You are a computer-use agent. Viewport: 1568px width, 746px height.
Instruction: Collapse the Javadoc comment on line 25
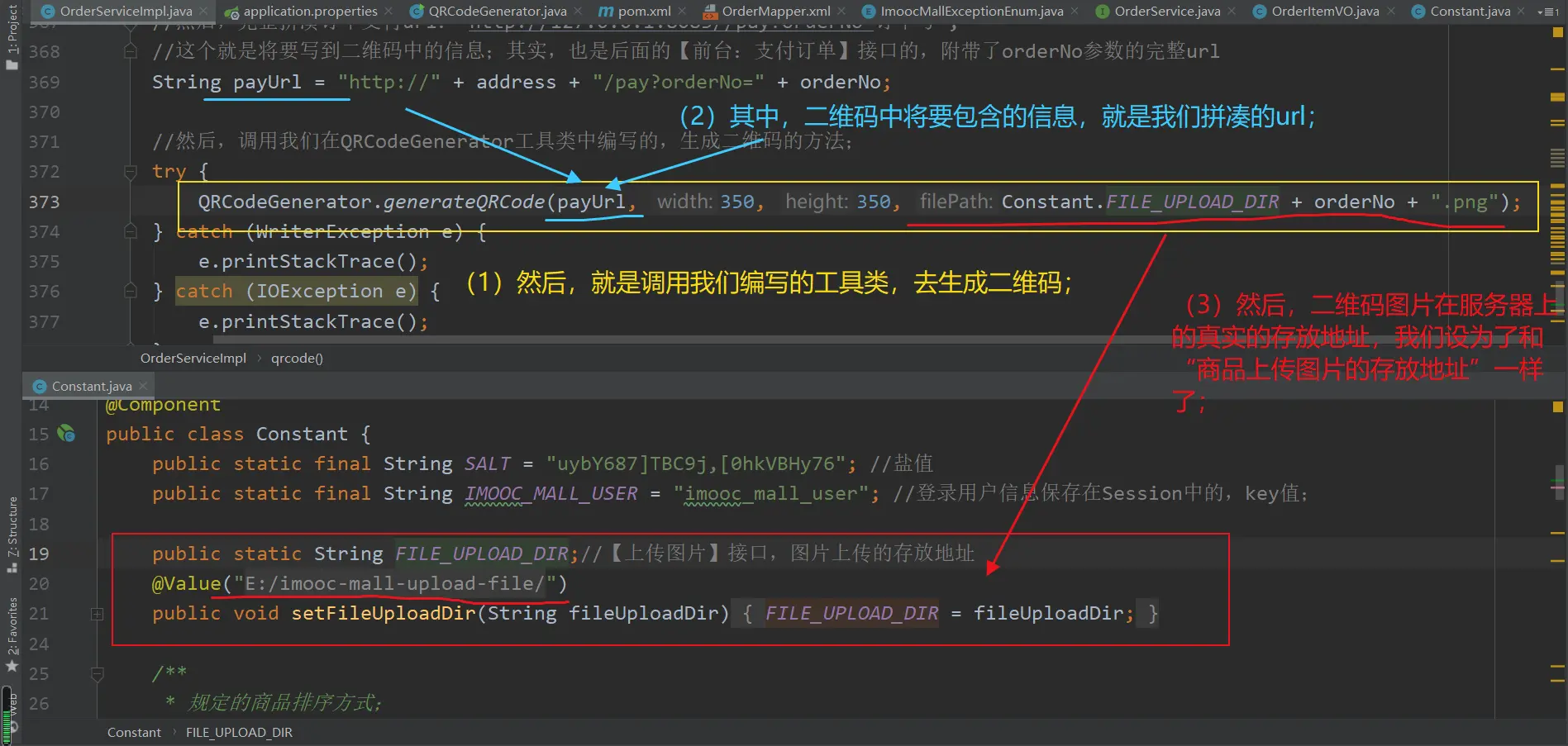pyautogui.click(x=97, y=673)
